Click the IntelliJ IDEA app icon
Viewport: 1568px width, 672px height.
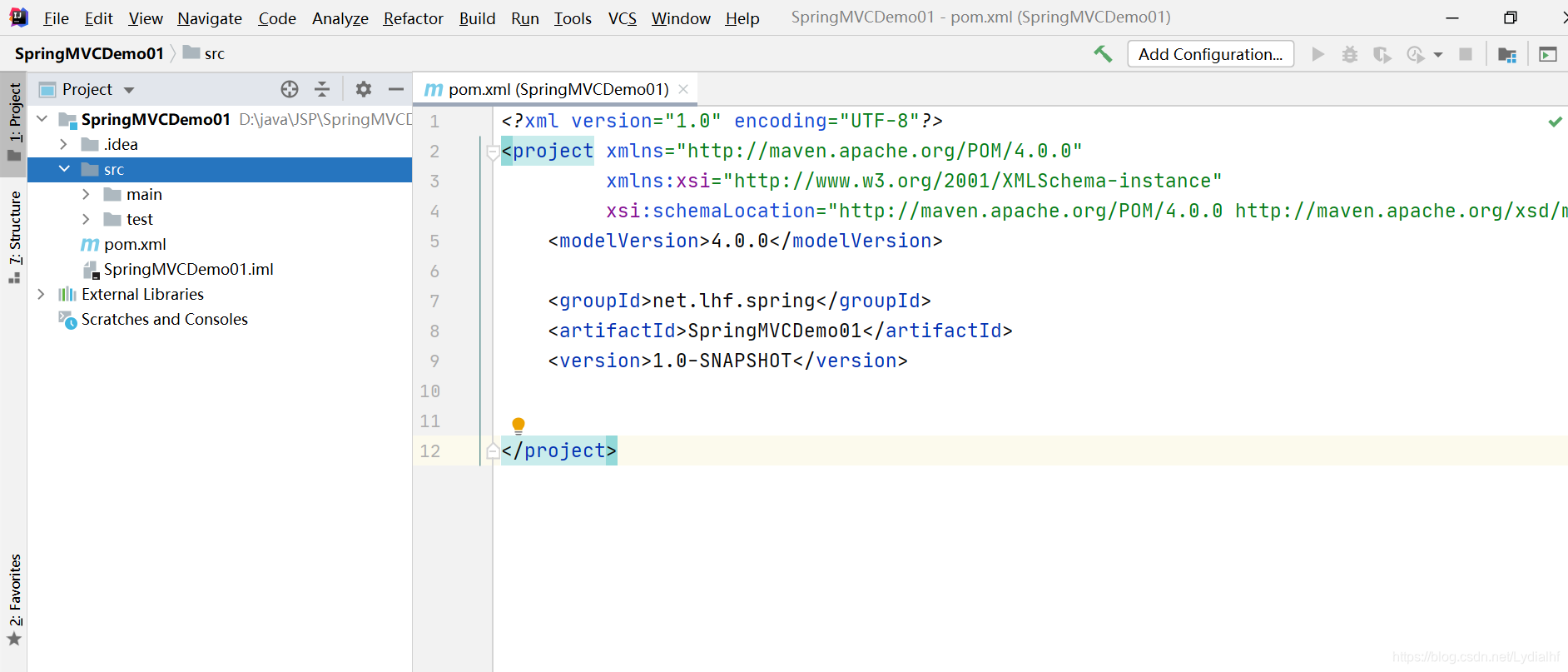(x=18, y=17)
